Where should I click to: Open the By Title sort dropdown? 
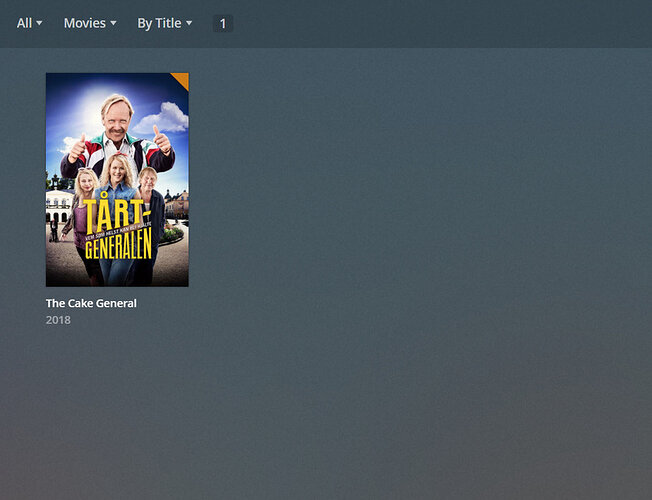click(x=165, y=23)
